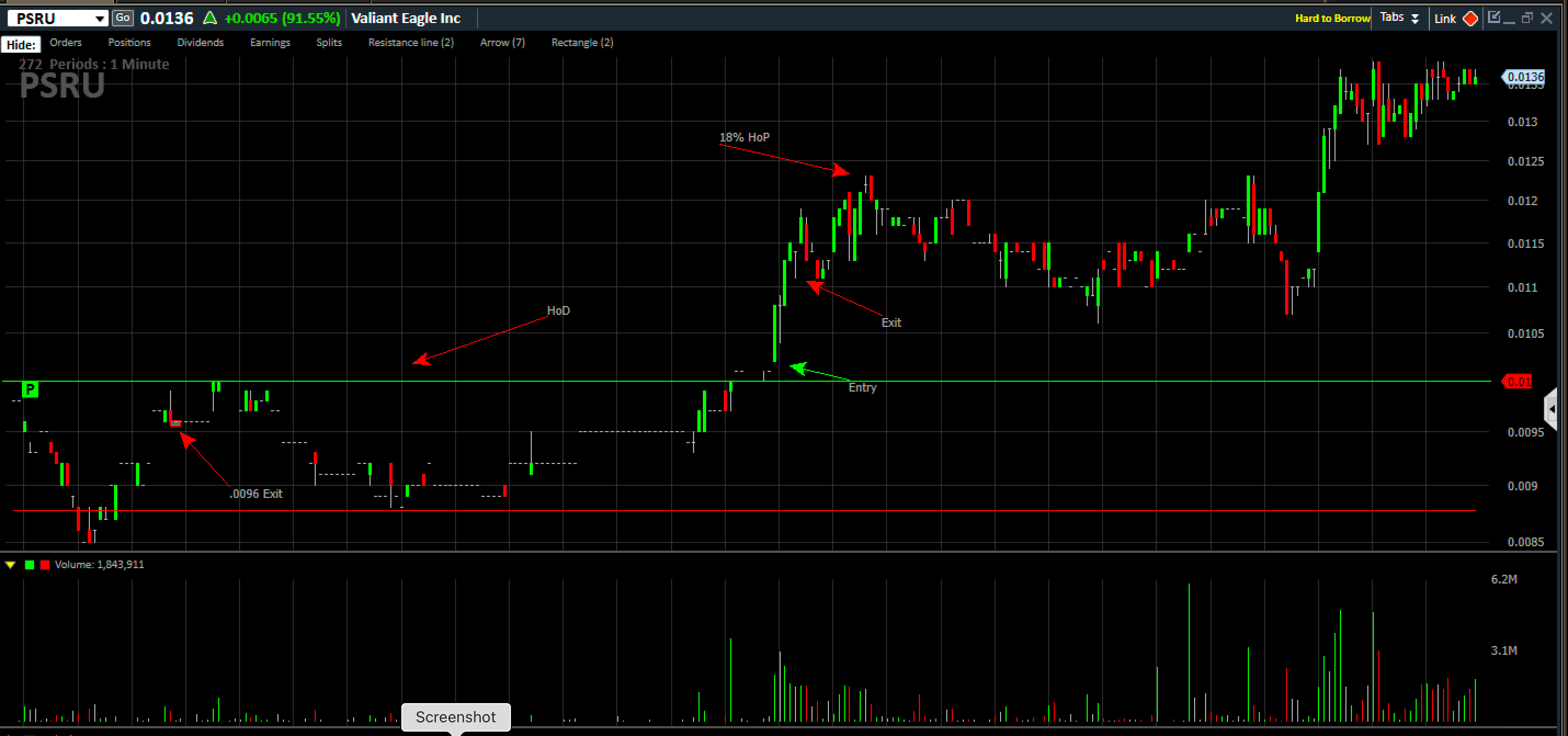The height and width of the screenshot is (736, 1568).
Task: Toggle hiding Earnings markers
Action: point(270,43)
